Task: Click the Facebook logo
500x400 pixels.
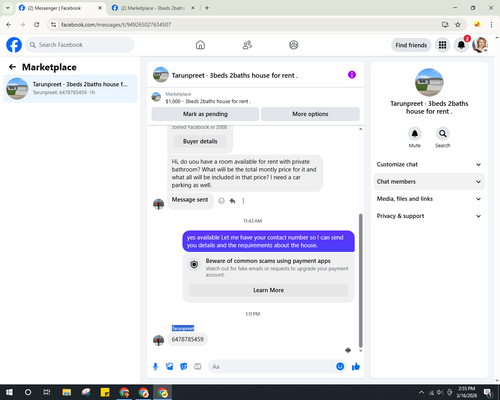Action: point(14,45)
